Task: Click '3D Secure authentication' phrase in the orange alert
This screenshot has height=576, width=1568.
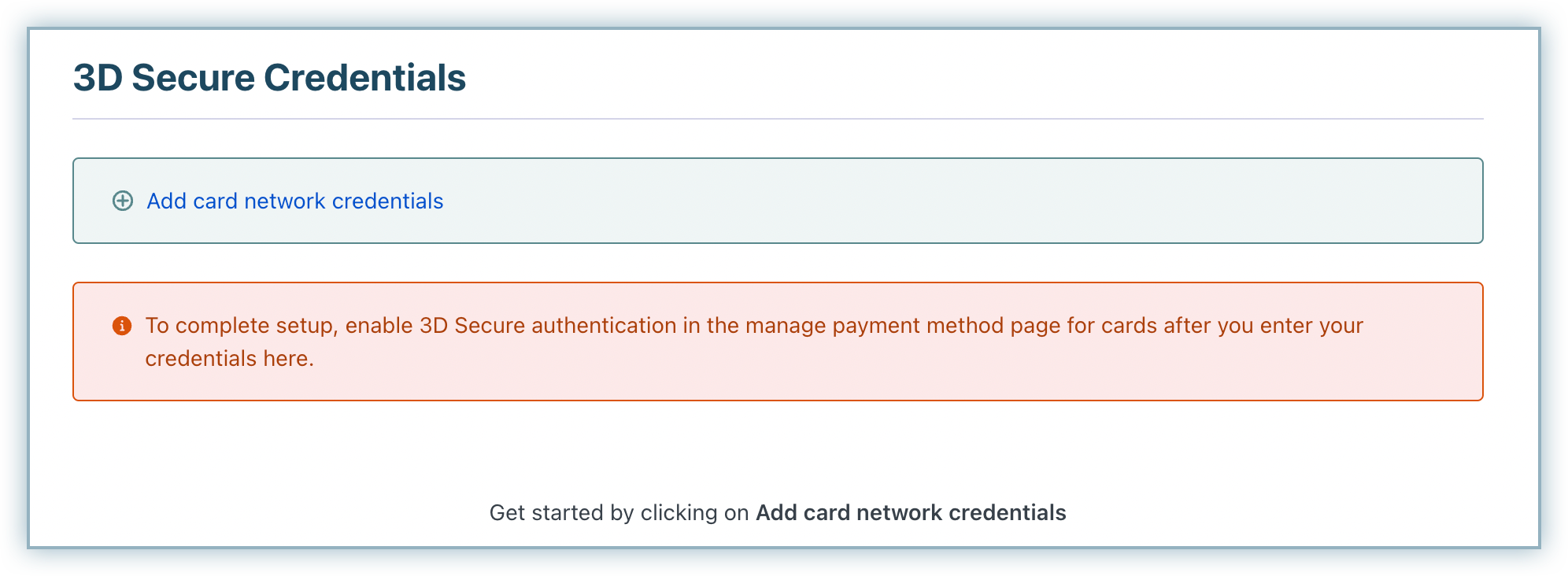Action: point(548,326)
